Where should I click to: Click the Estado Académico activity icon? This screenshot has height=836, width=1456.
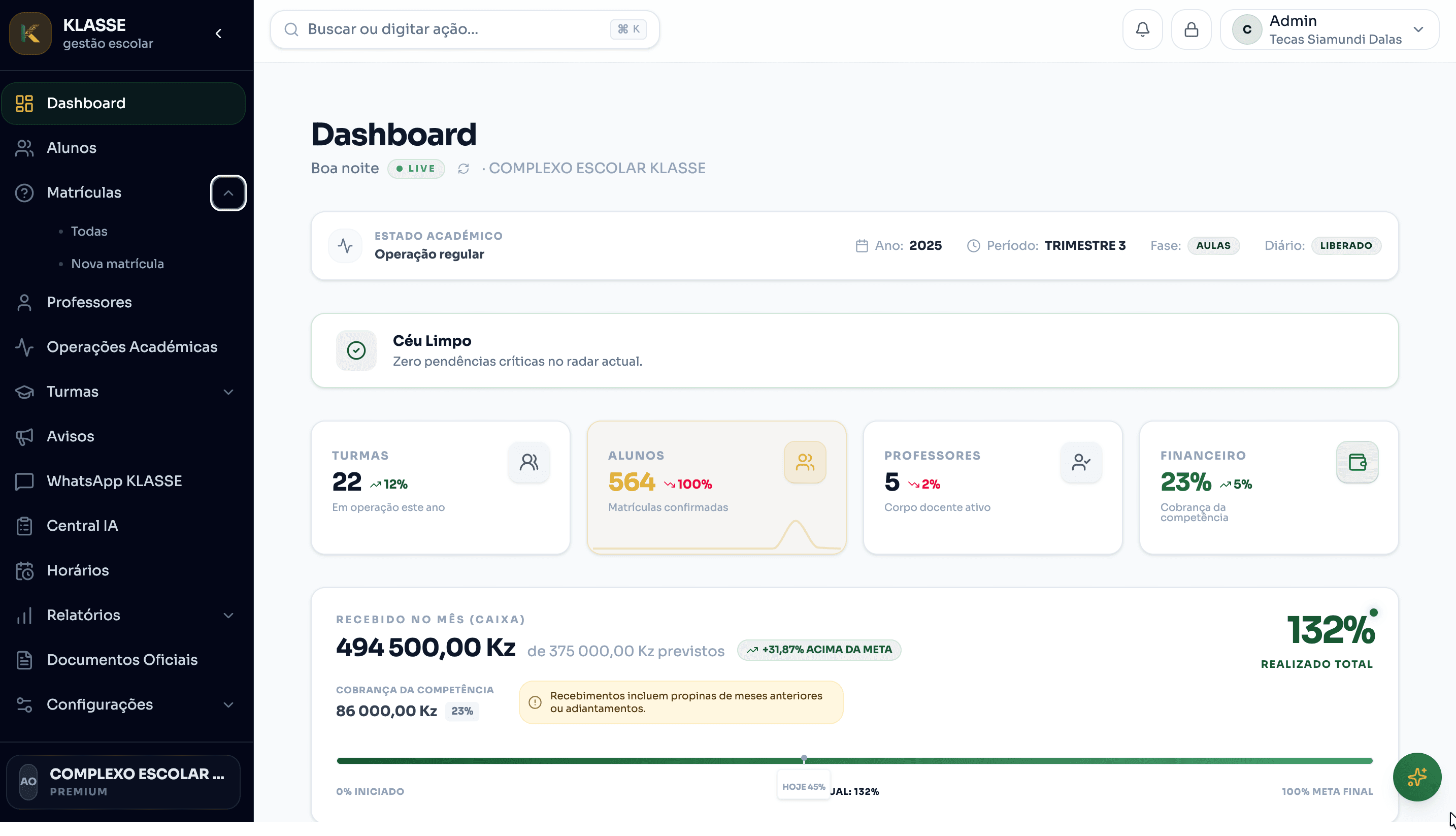pos(345,246)
